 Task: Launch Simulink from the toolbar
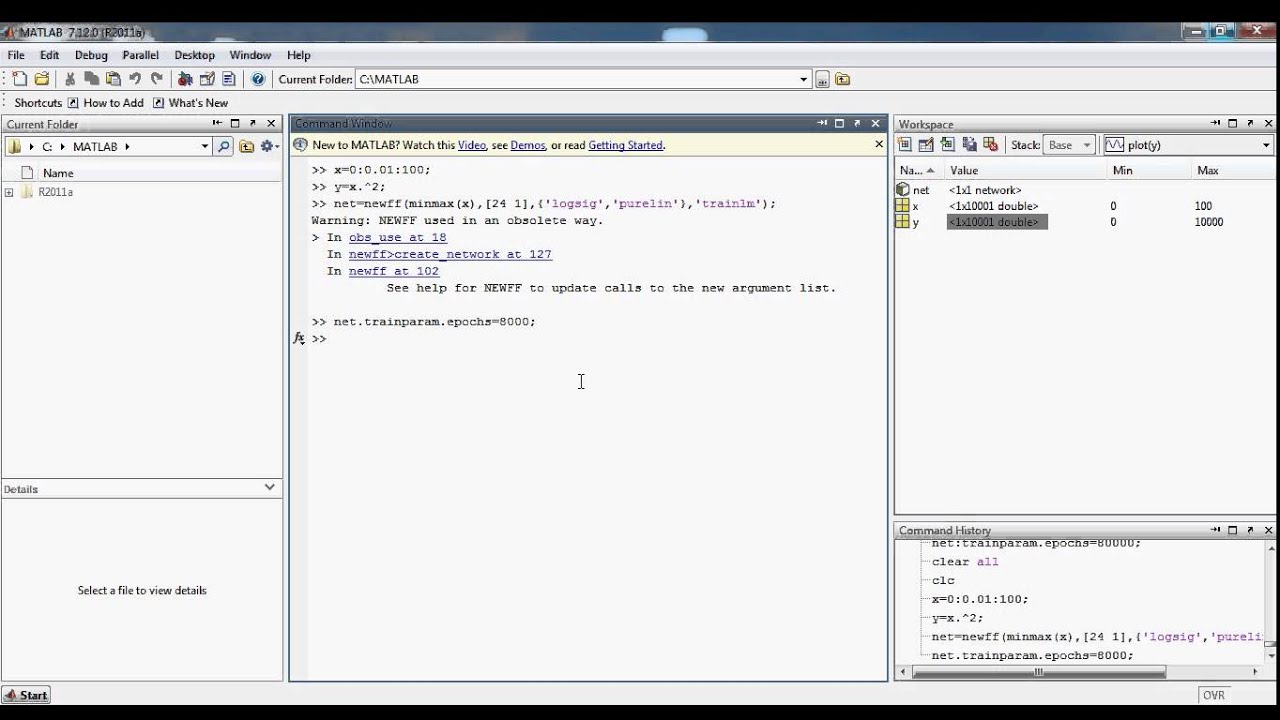[x=185, y=79]
